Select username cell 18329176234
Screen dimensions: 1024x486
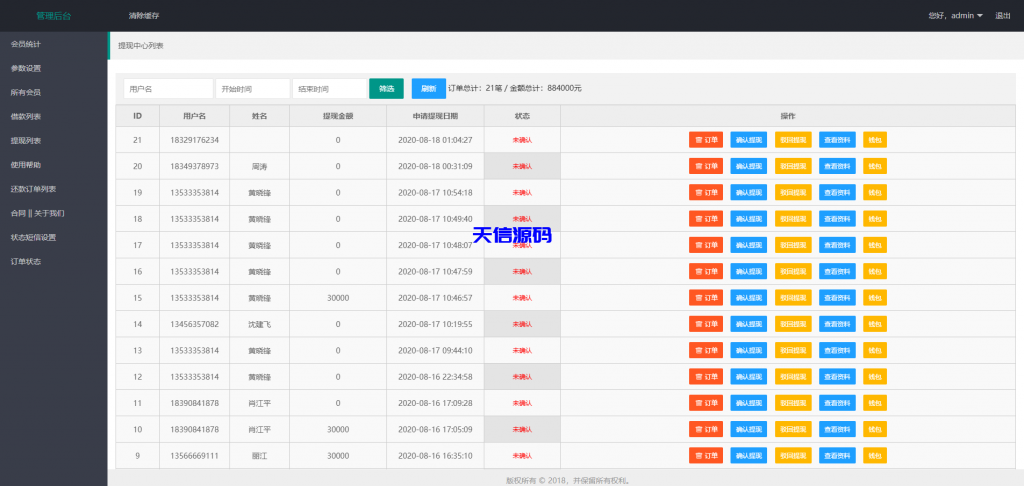click(x=195, y=140)
